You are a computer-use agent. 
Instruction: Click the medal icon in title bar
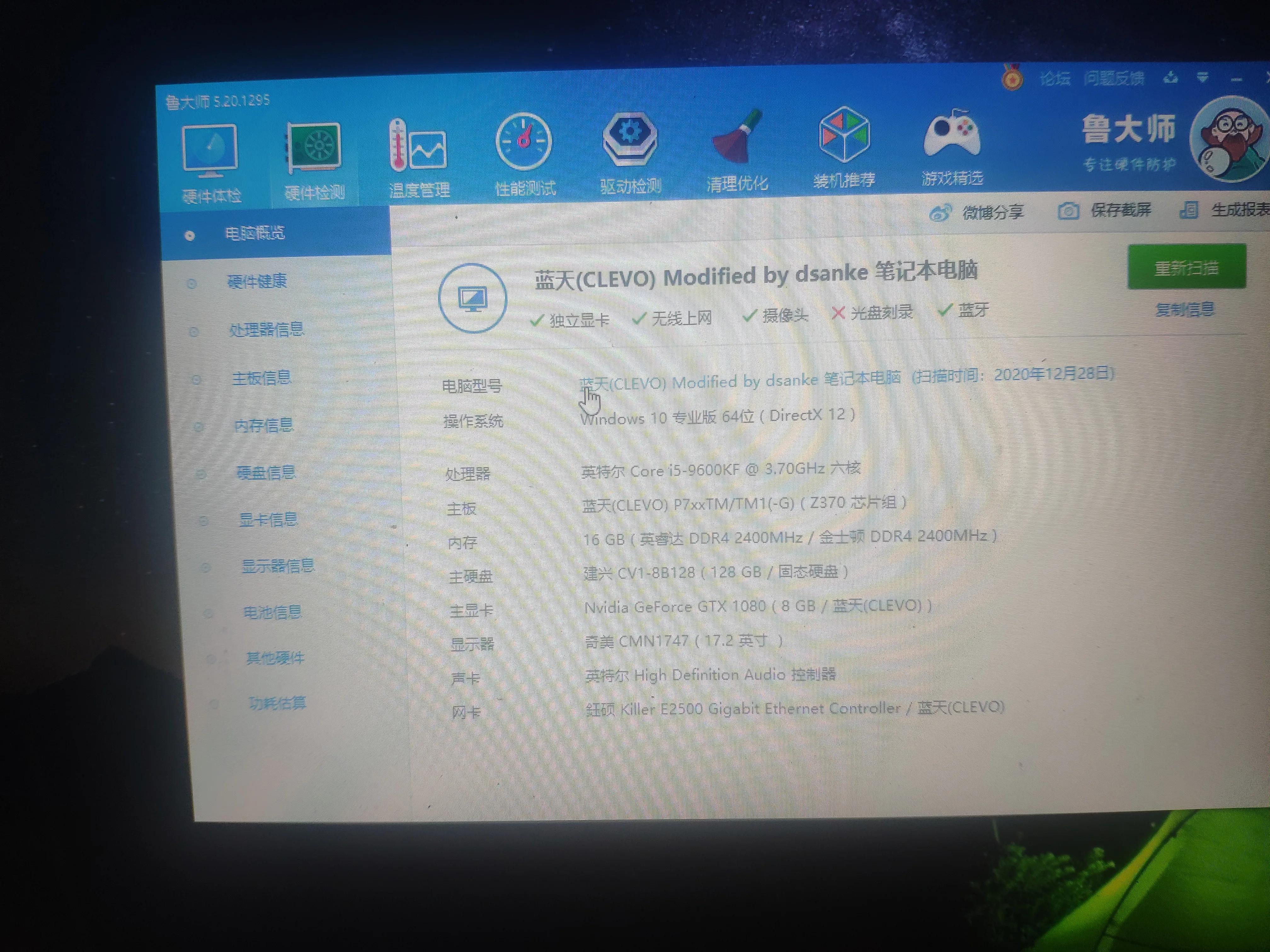click(1012, 77)
